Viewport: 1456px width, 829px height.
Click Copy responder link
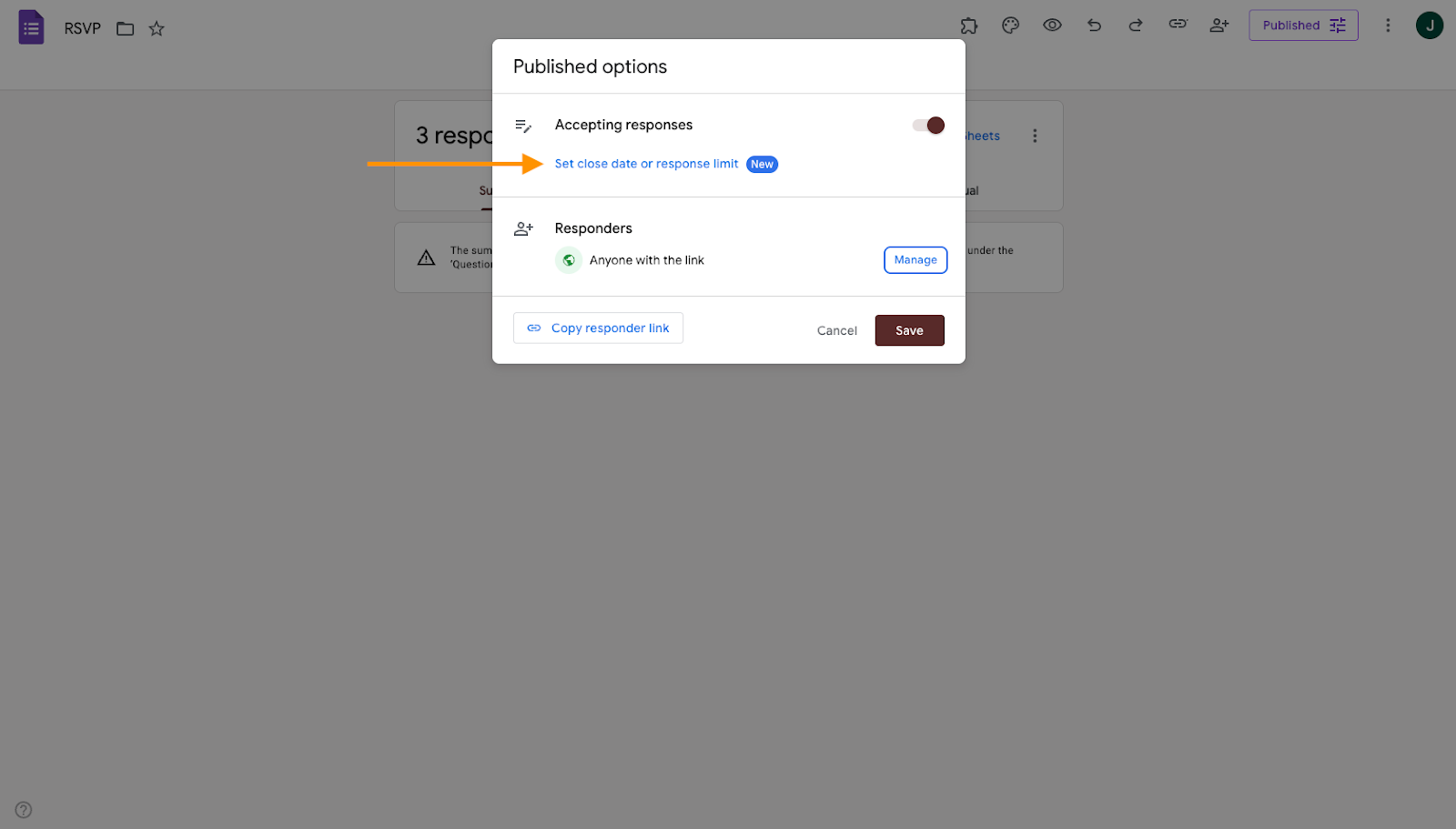598,328
